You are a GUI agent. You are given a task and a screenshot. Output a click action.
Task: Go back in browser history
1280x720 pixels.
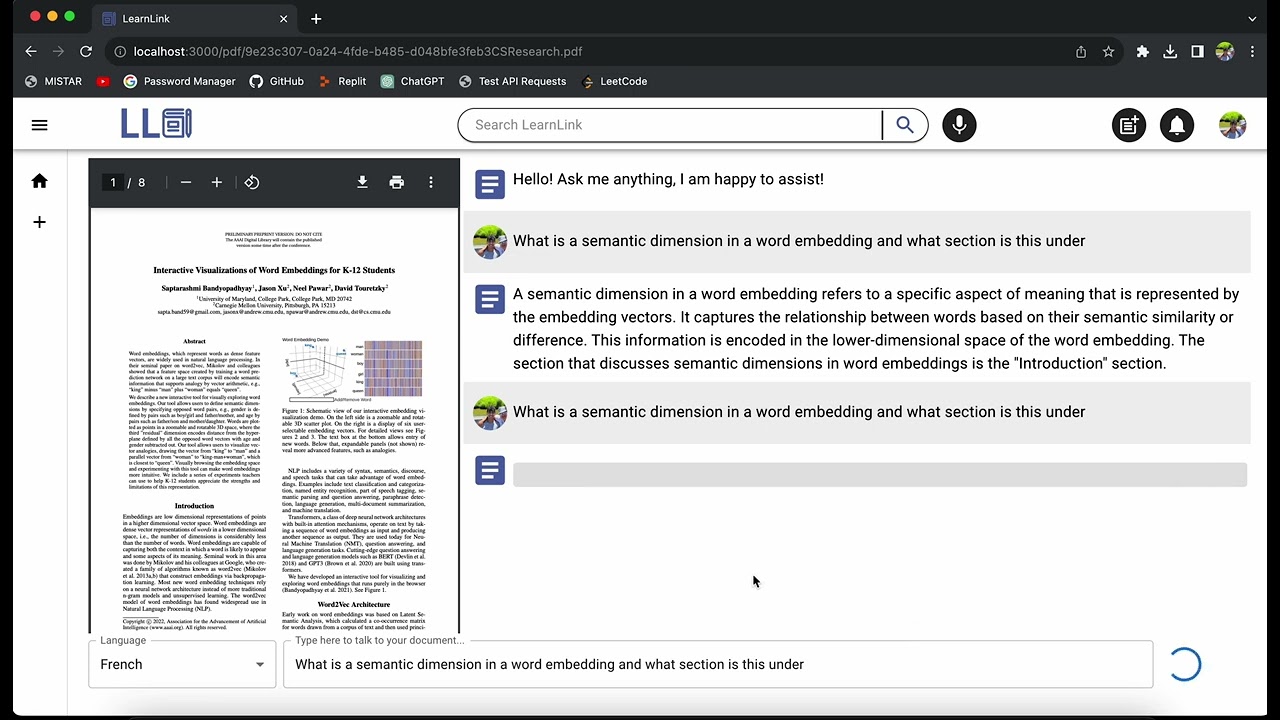coord(31,51)
